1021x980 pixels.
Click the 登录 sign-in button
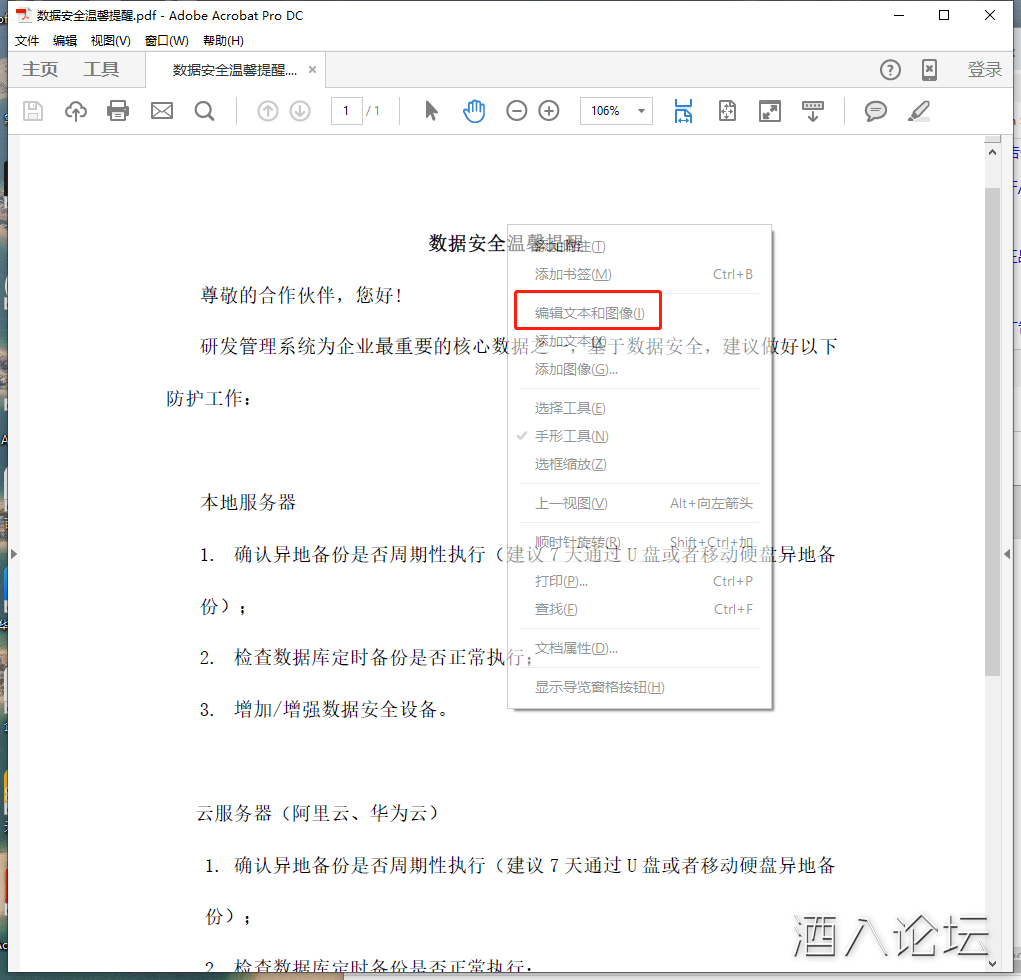coord(984,70)
